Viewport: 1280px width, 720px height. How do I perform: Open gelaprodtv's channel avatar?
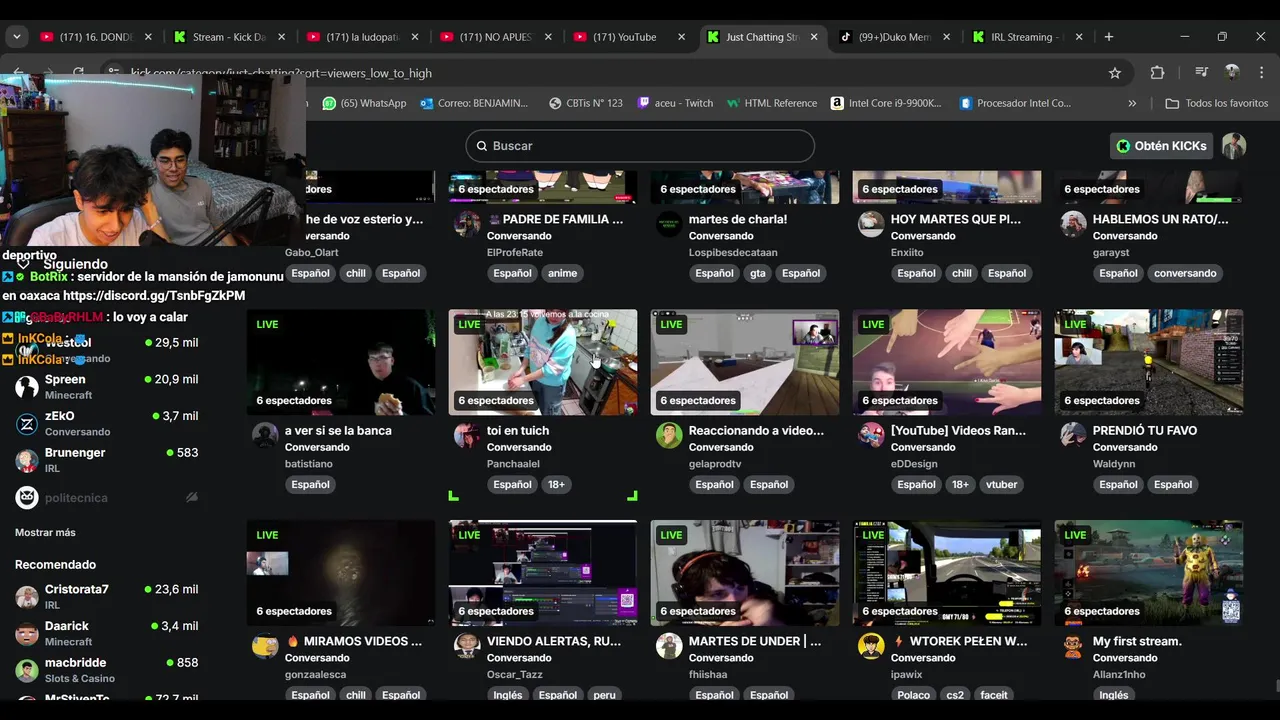pos(669,435)
